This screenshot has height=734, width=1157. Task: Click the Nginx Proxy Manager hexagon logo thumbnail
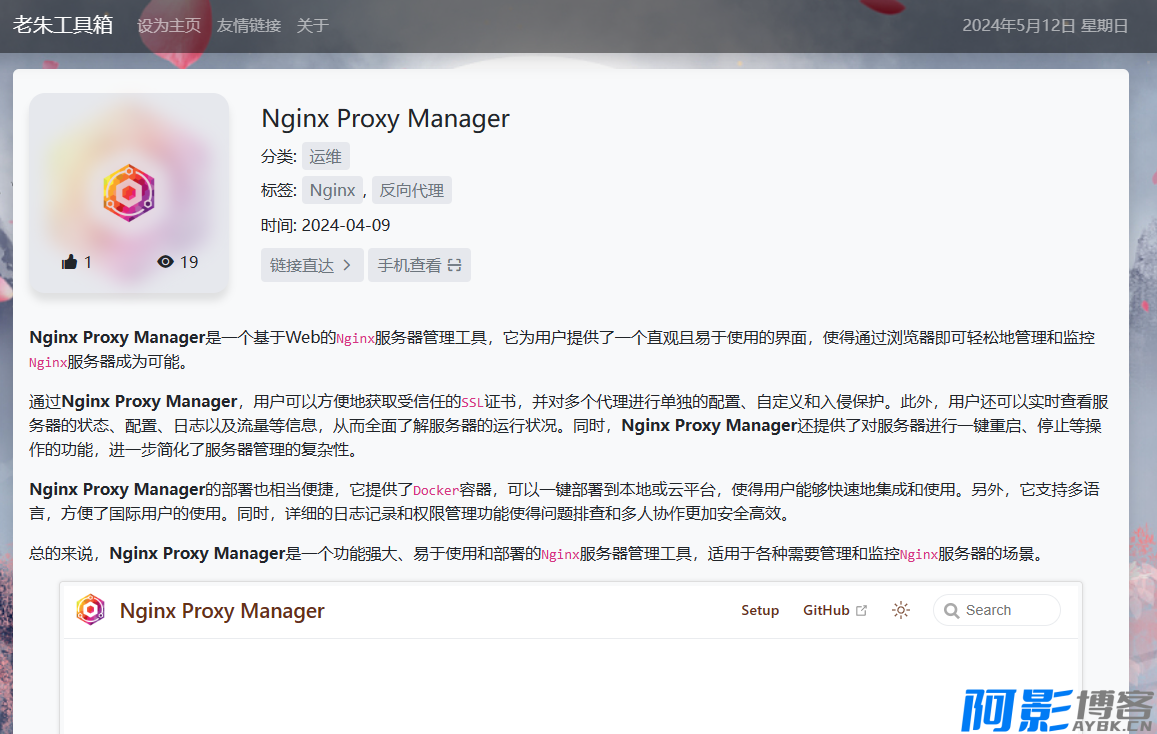tap(129, 193)
